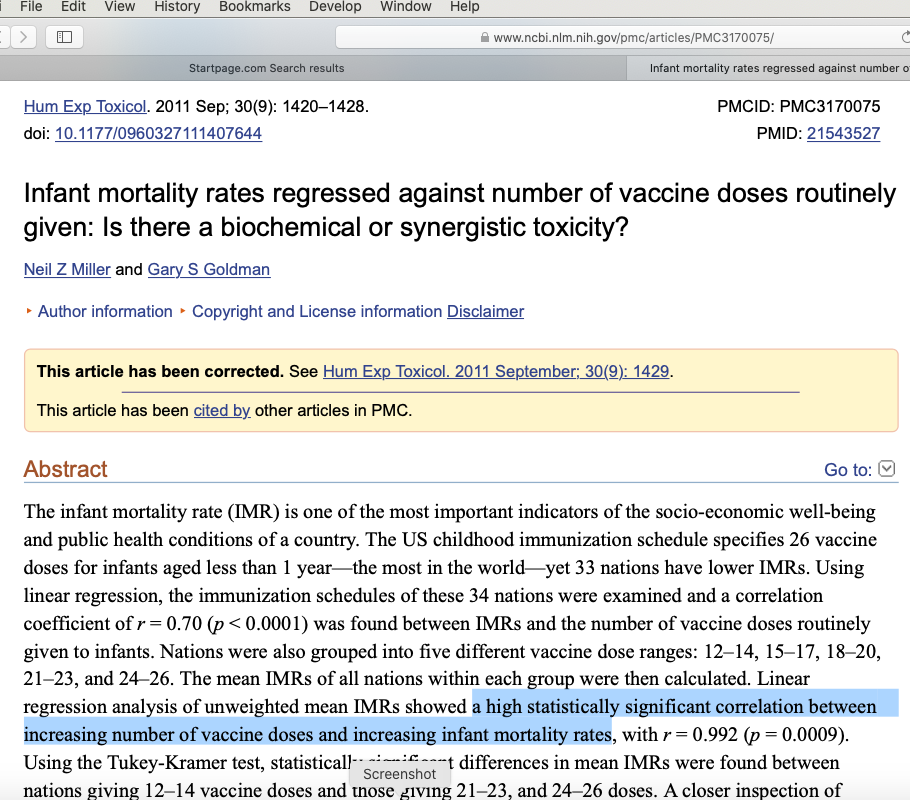Open the Hum Exp Toxicol journal link

pos(85,107)
